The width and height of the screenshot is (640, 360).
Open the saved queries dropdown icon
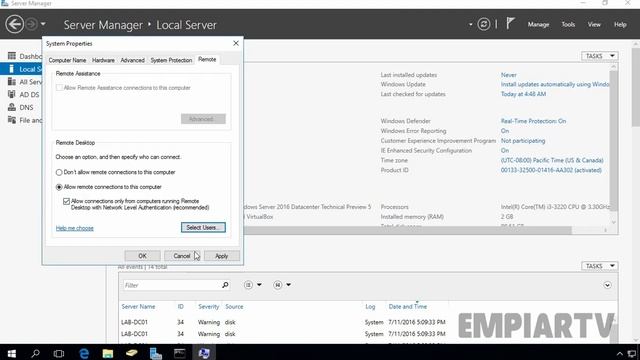pos(282,285)
